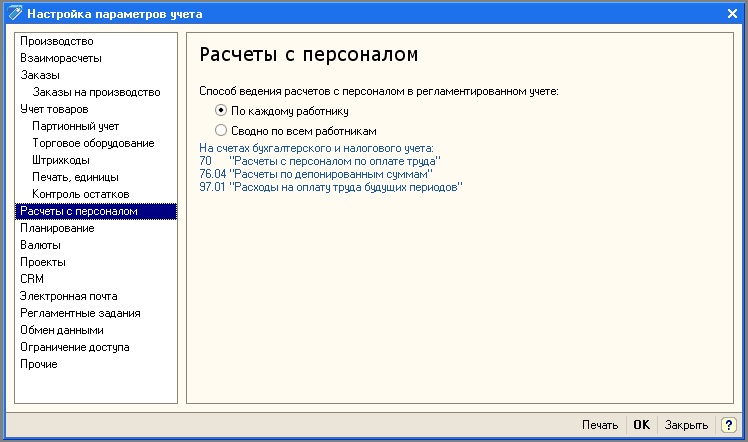
Task: Select 'Валюты' in the list
Action: point(40,245)
